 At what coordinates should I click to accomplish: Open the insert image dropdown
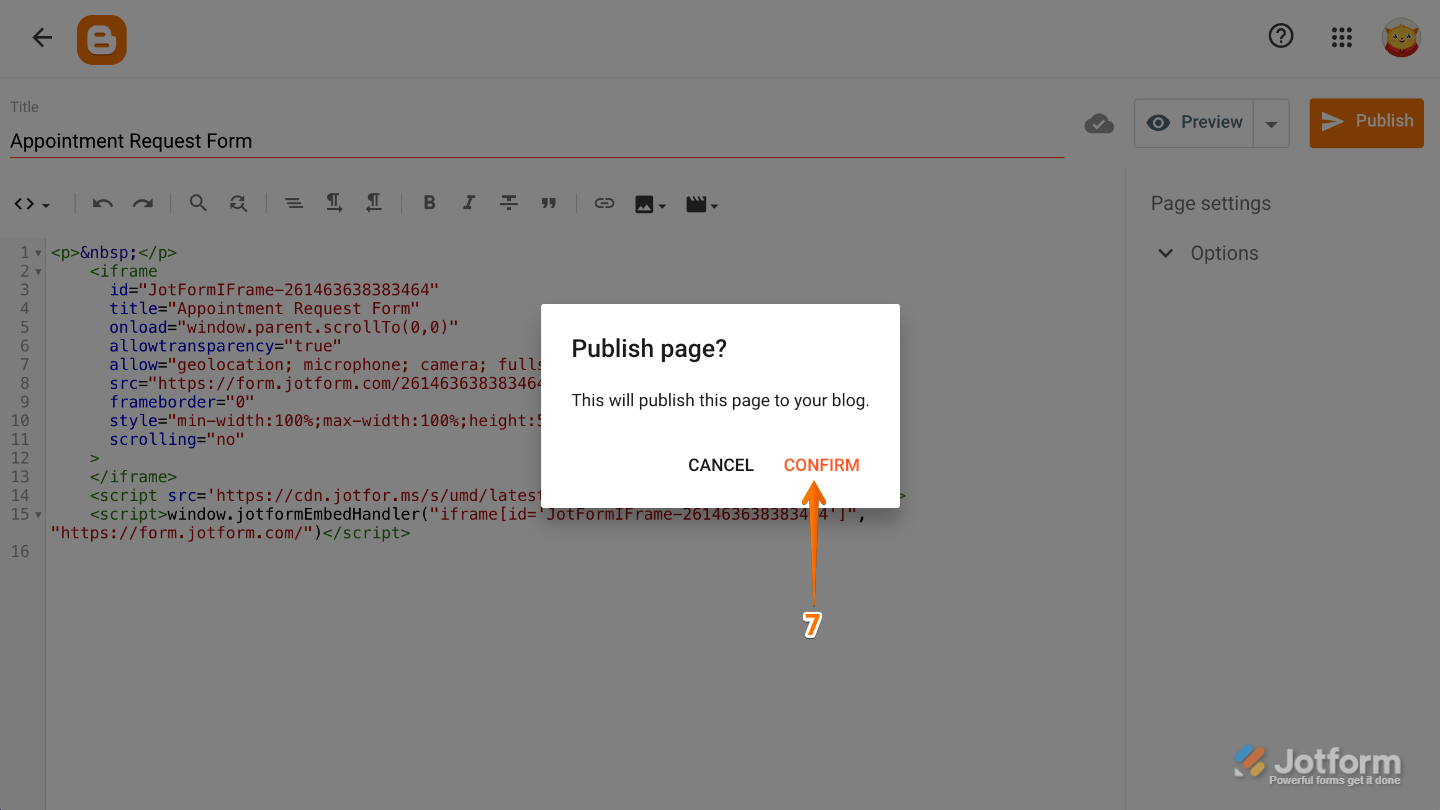point(650,204)
